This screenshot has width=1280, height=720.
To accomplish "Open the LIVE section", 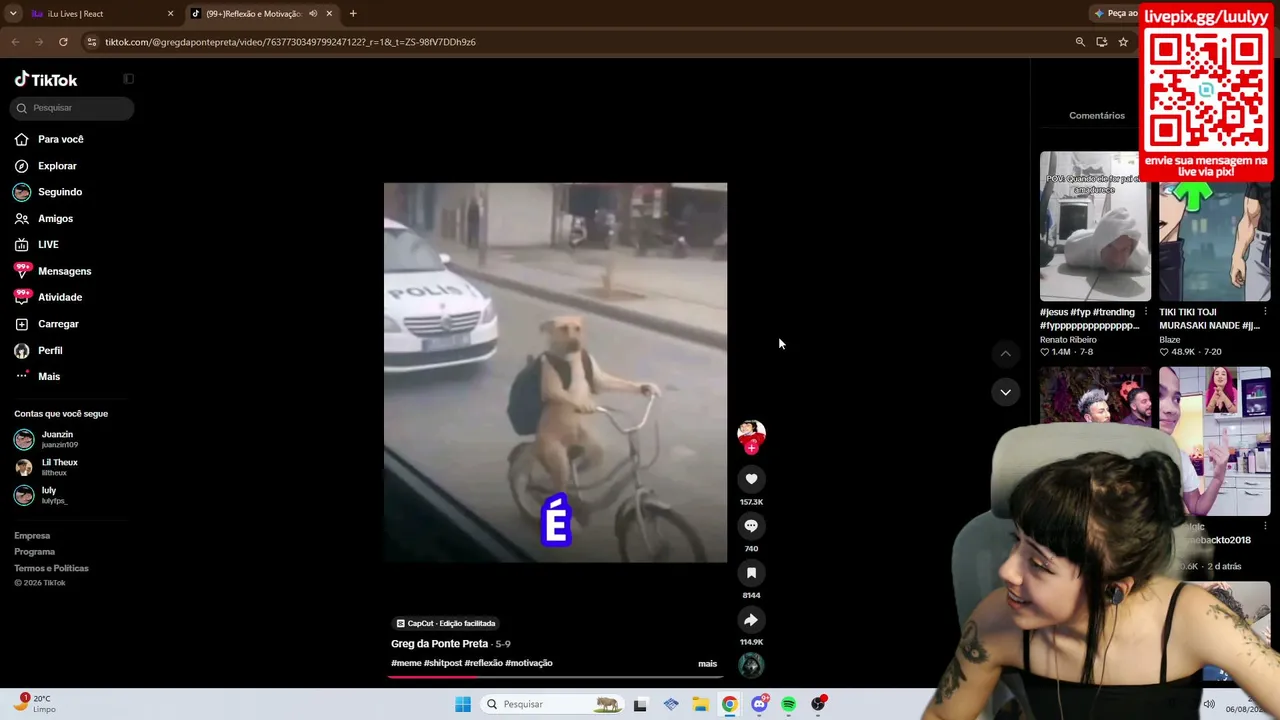I will tap(37, 244).
